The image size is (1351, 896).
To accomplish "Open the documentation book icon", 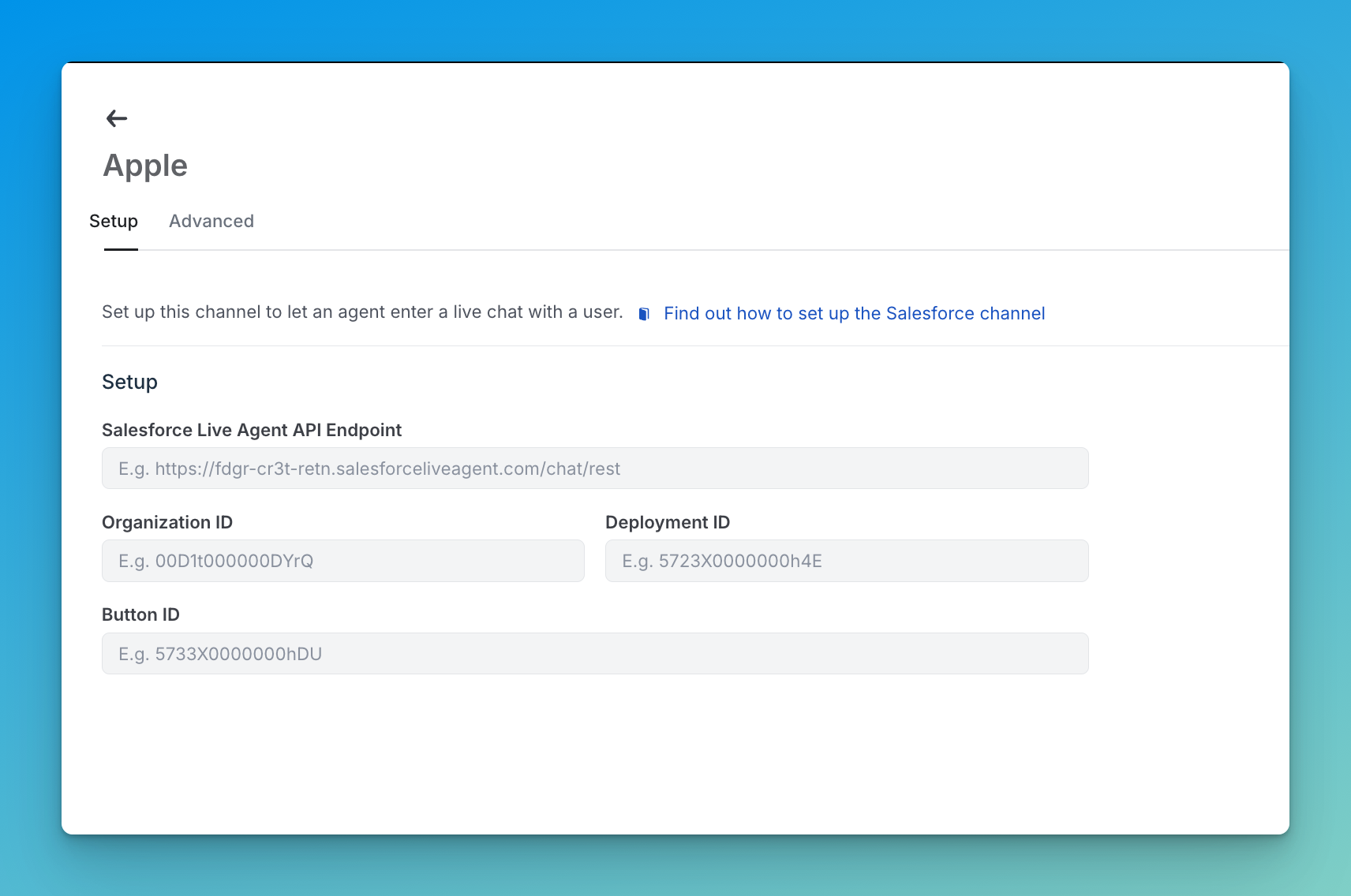I will click(x=644, y=314).
